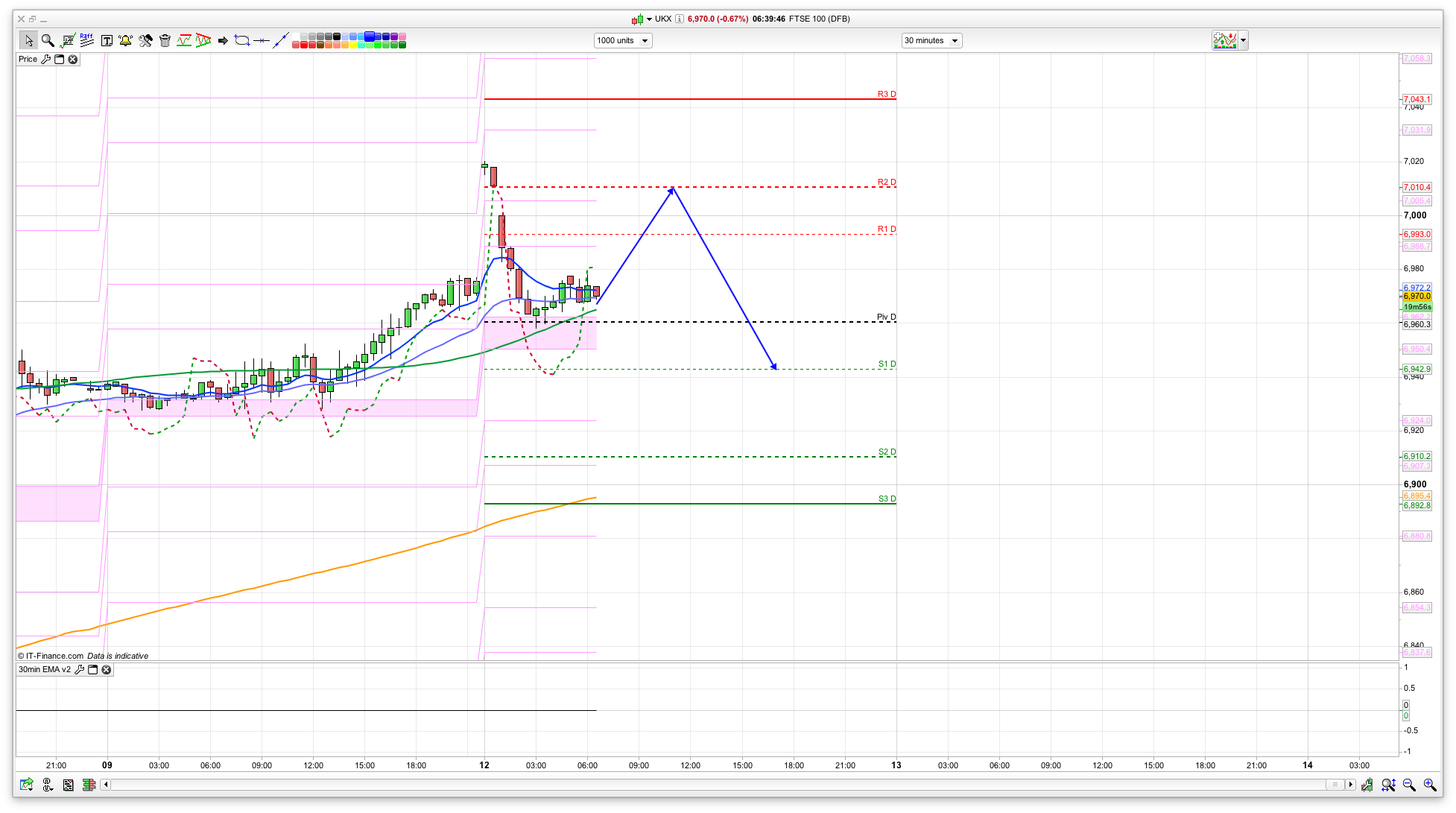Click the text annotation tool
Viewport: 1456px width, 813px height.
point(107,40)
